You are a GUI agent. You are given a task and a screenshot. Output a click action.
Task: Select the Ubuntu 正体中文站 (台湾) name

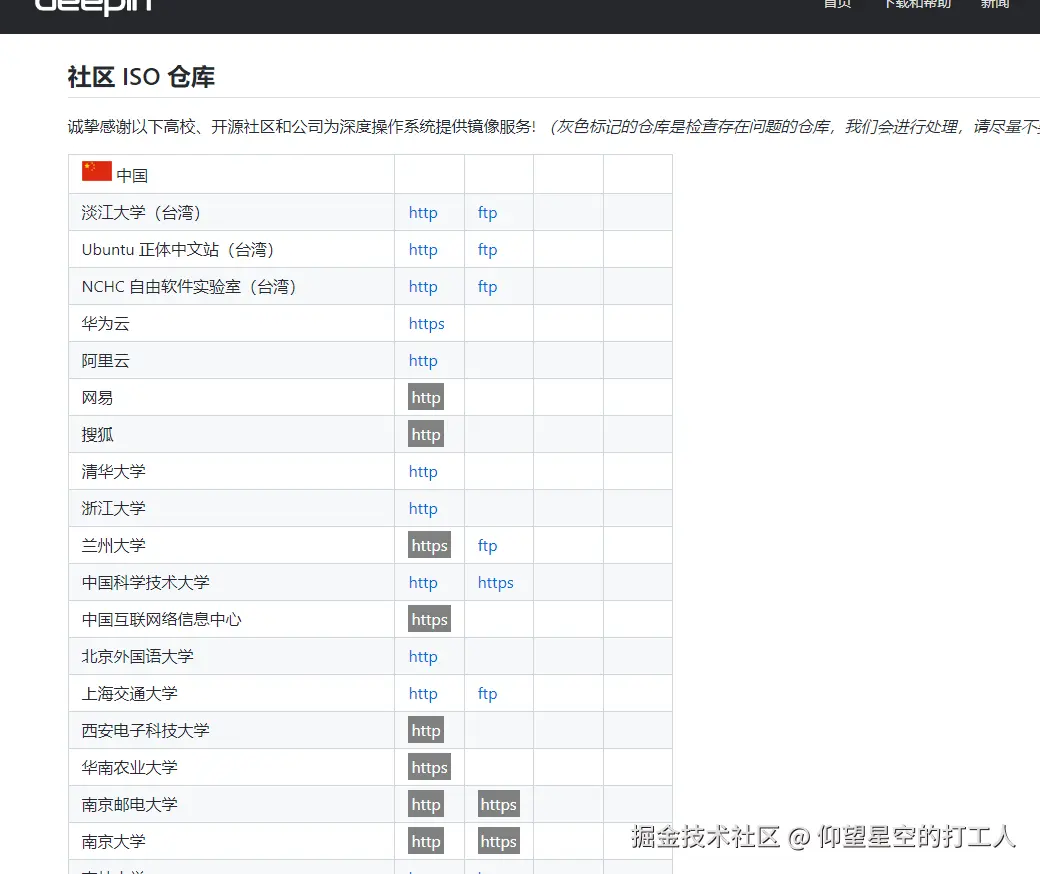(x=178, y=250)
